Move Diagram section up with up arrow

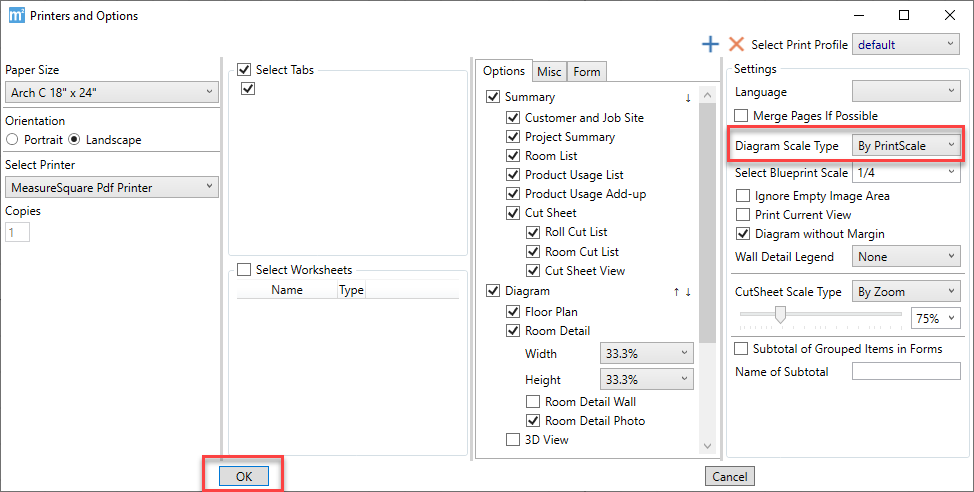tap(676, 292)
